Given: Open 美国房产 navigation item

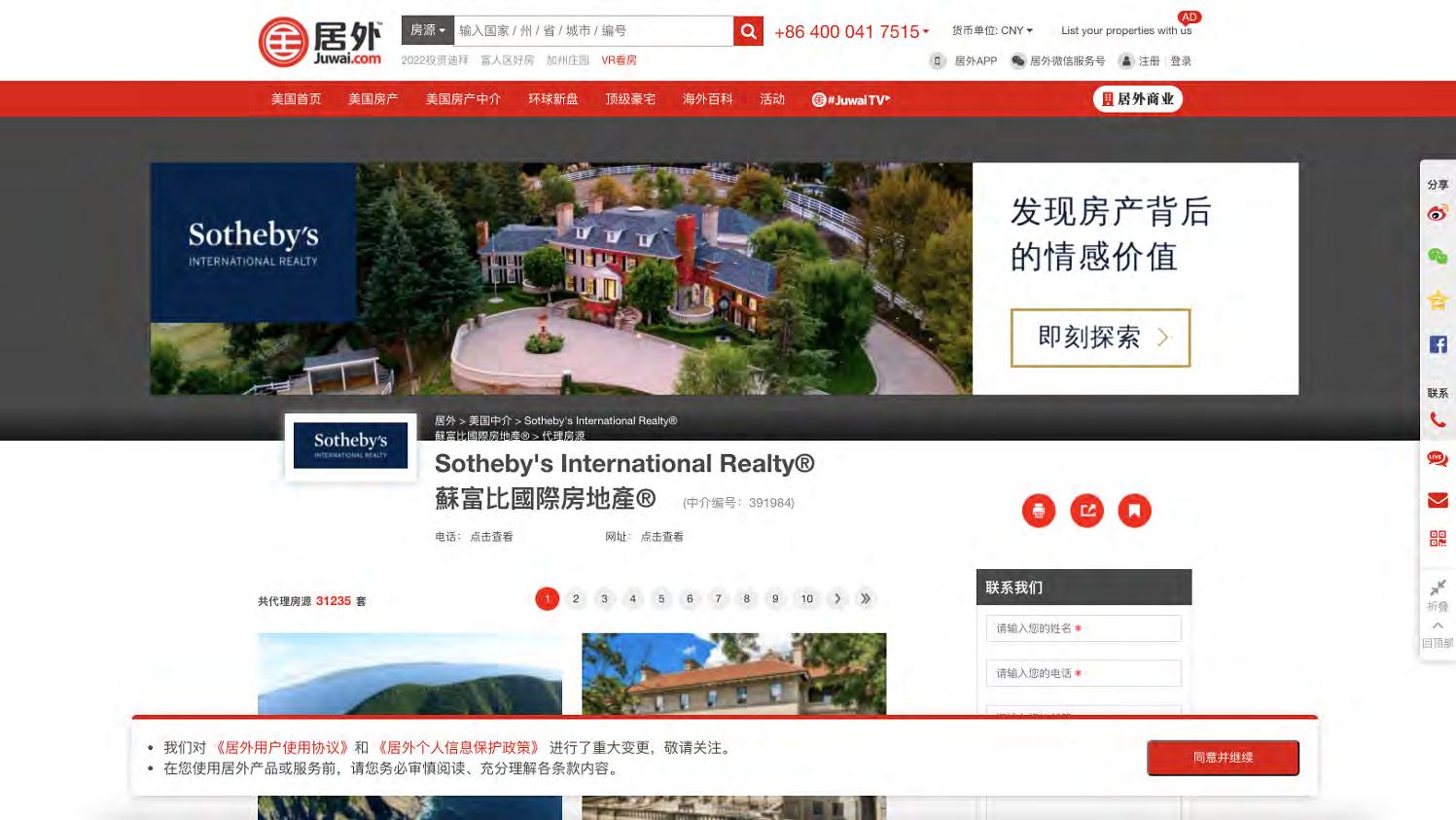Looking at the screenshot, I should pyautogui.click(x=373, y=99).
